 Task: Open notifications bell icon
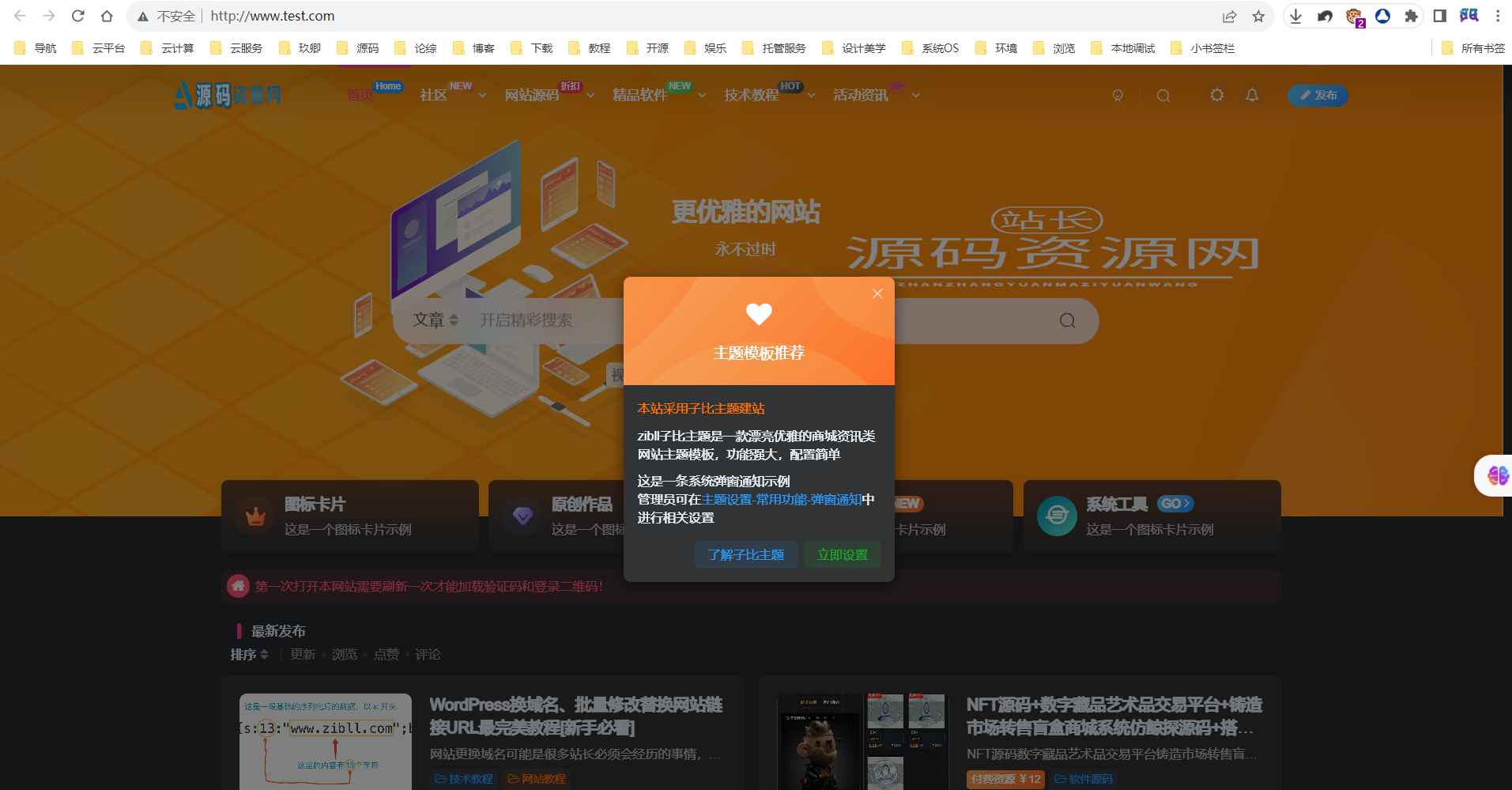(1252, 95)
